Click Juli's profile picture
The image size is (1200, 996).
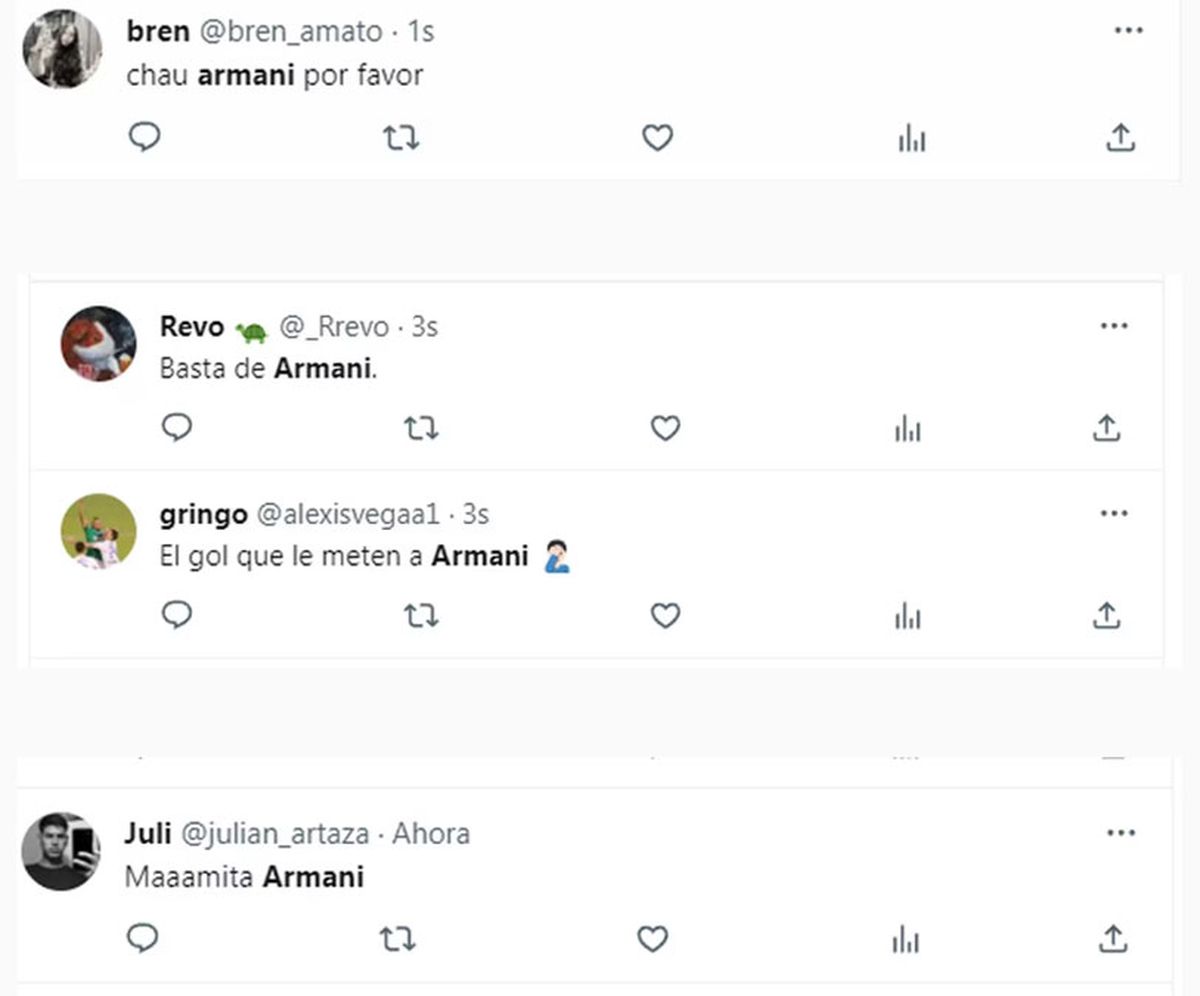61,851
